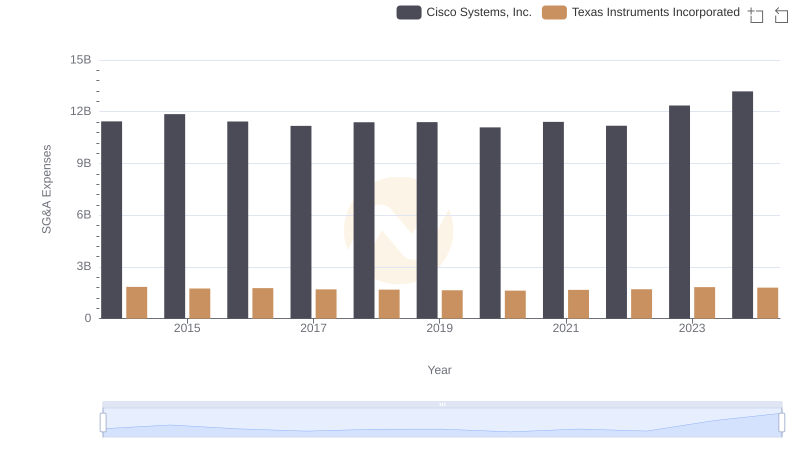Click the tallest Cisco bar for 2024
The width and height of the screenshot is (800, 461).
(x=742, y=205)
